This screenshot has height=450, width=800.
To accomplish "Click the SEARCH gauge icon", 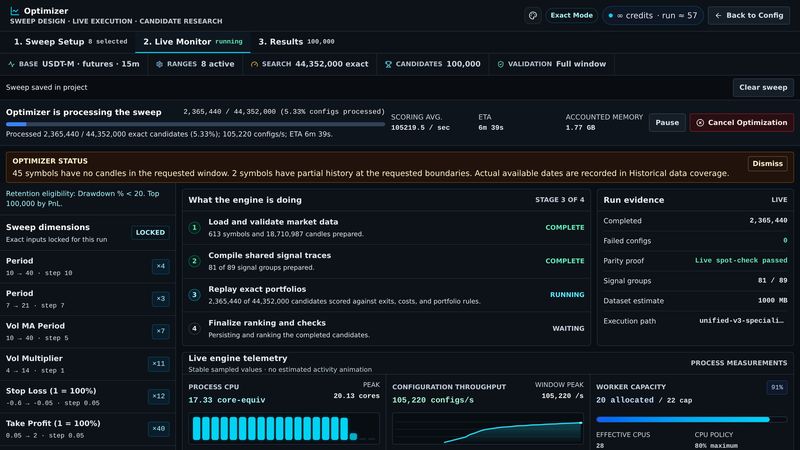I will 254,64.
